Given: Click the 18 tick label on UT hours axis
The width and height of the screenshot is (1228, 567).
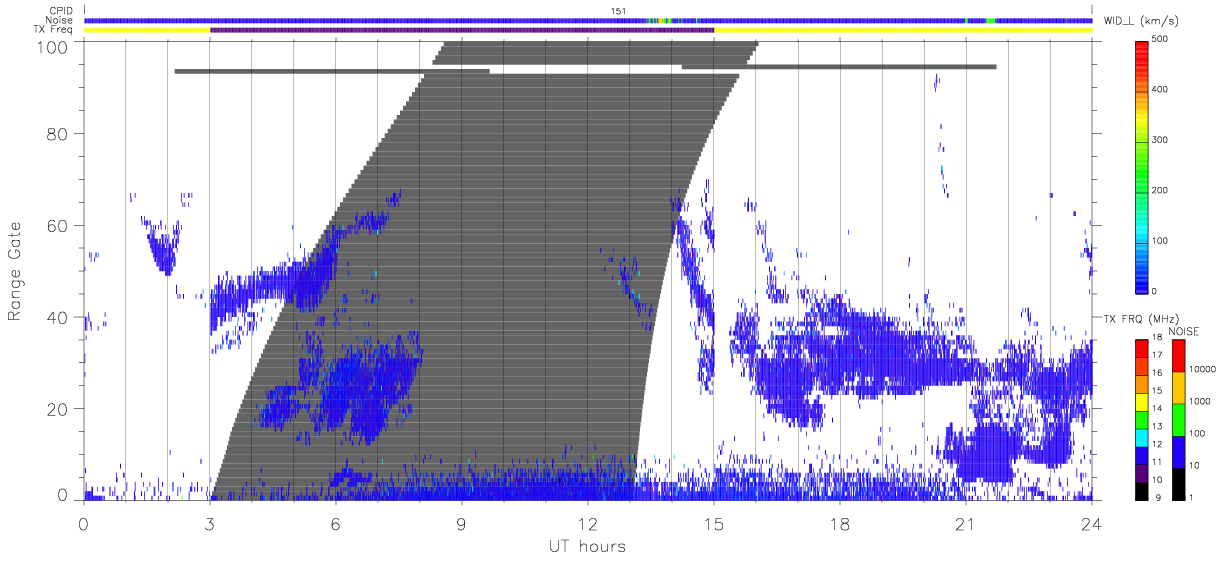Looking at the screenshot, I should (x=839, y=524).
